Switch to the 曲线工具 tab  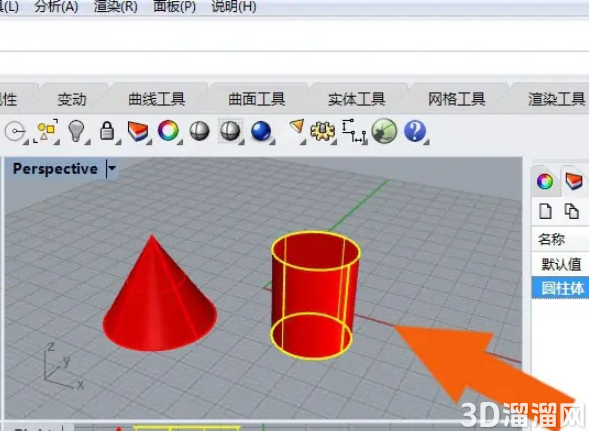pyautogui.click(x=157, y=99)
